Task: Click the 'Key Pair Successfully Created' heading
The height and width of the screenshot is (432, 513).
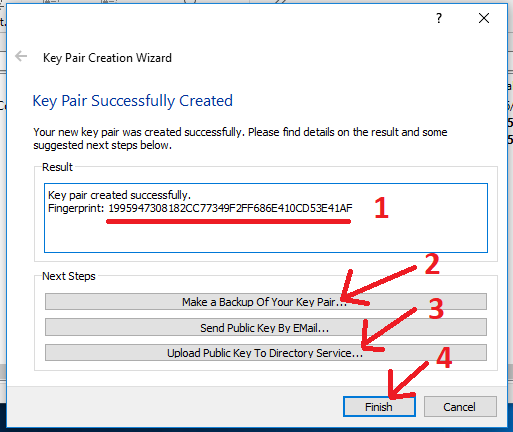Action: [132, 101]
